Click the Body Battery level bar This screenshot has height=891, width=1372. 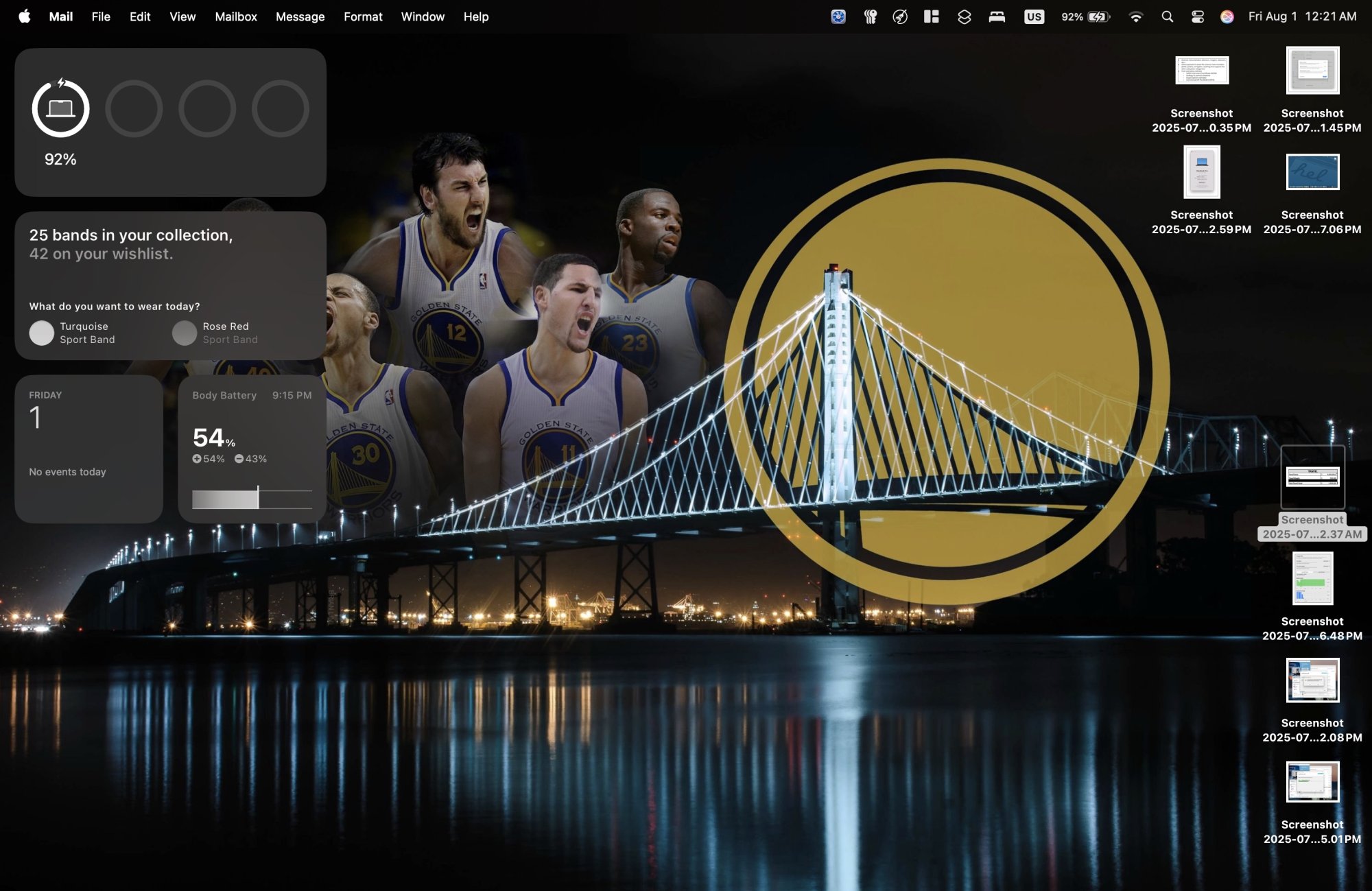click(252, 499)
